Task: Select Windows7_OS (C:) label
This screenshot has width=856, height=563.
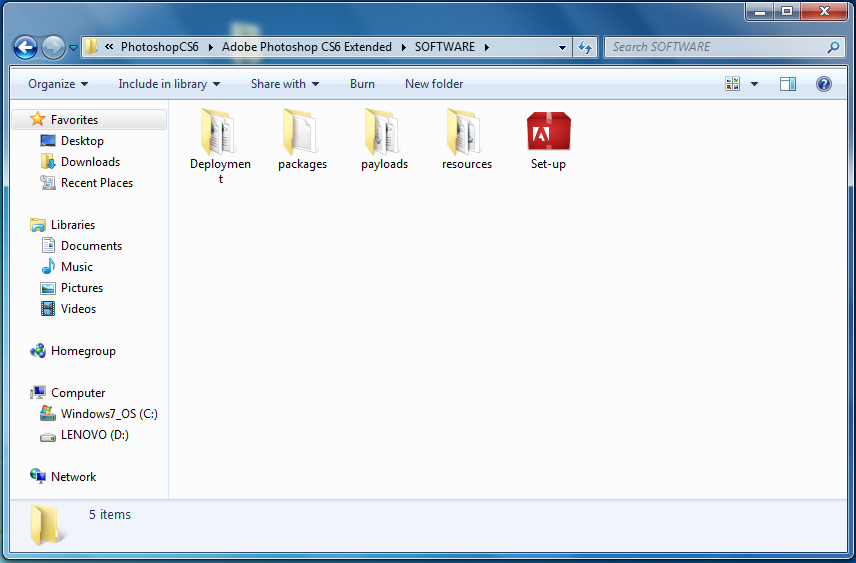Action: (109, 414)
